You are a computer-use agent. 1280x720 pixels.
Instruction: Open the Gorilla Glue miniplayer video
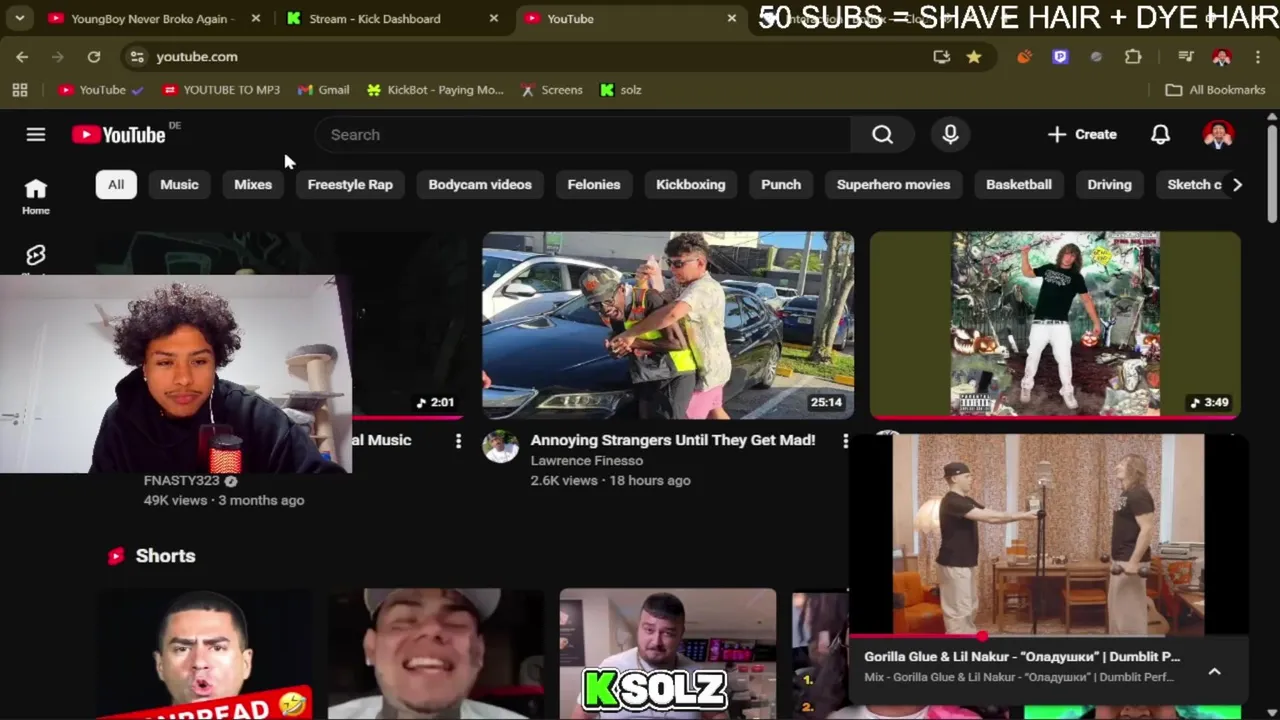point(1048,534)
